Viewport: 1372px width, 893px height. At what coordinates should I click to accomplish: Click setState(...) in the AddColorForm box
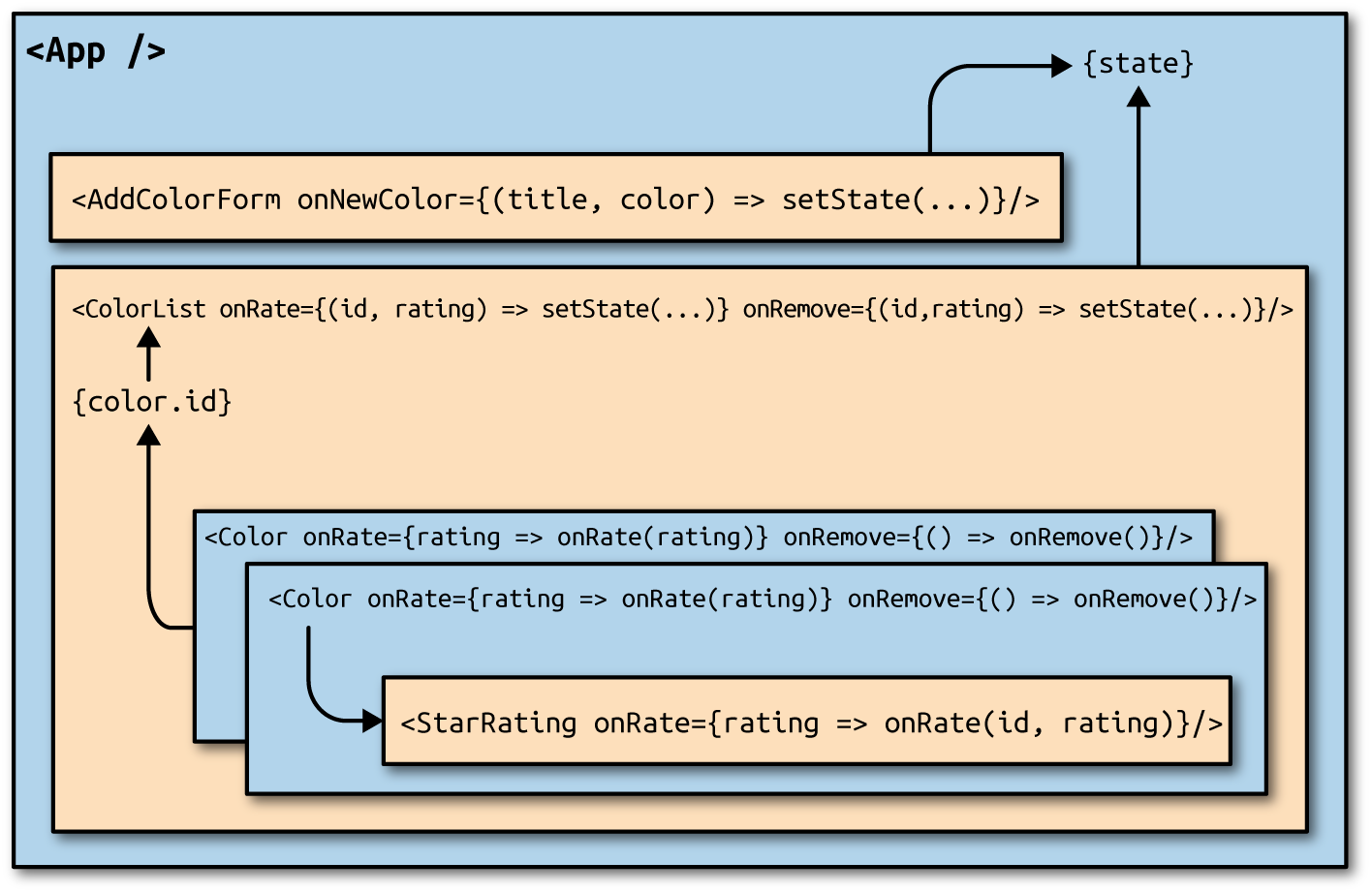click(x=886, y=200)
